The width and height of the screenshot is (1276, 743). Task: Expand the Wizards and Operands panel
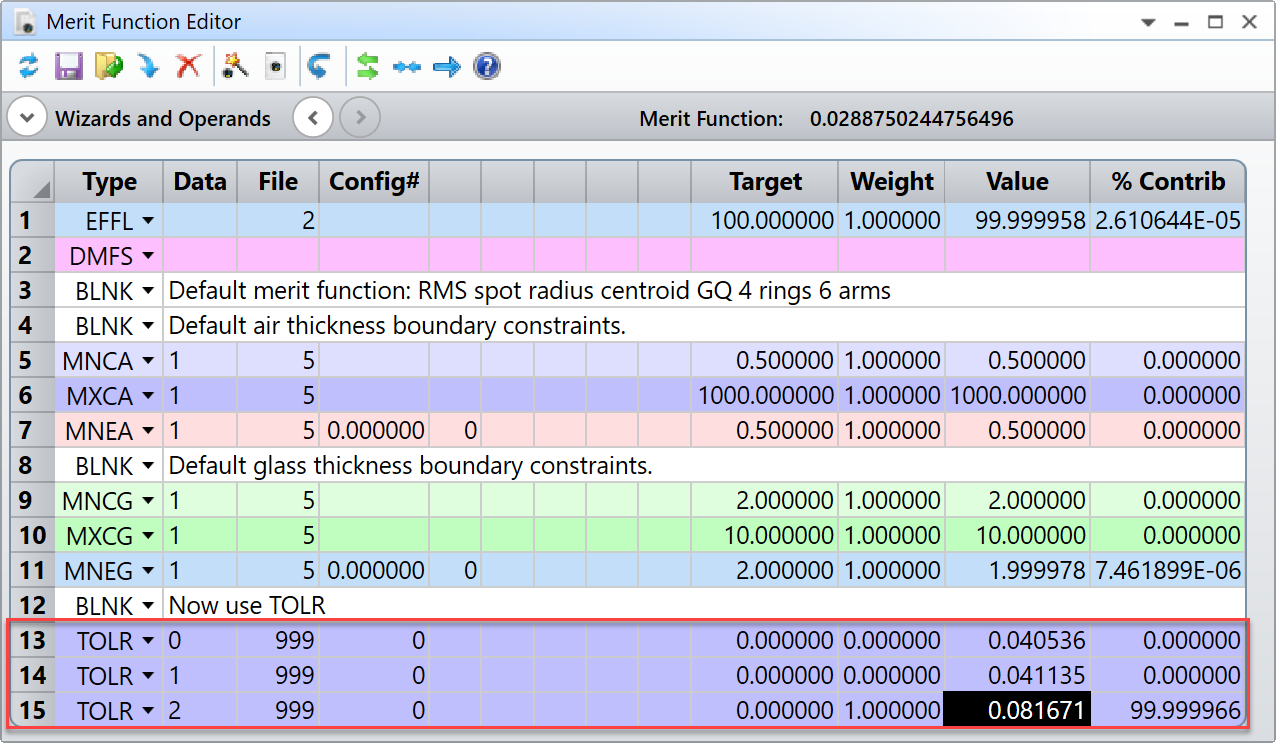click(27, 118)
